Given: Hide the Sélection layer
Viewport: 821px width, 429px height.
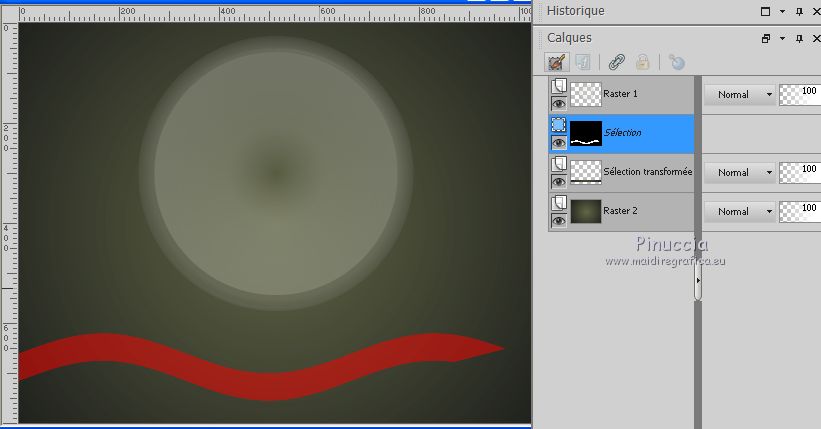Looking at the screenshot, I should coord(559,142).
